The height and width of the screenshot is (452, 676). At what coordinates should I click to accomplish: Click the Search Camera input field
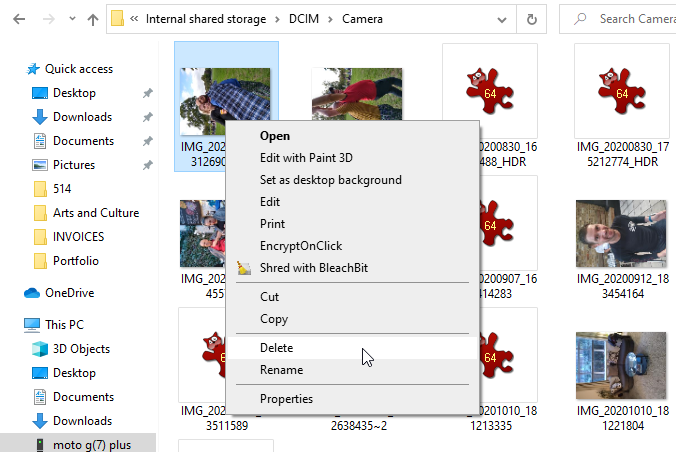pyautogui.click(x=630, y=19)
